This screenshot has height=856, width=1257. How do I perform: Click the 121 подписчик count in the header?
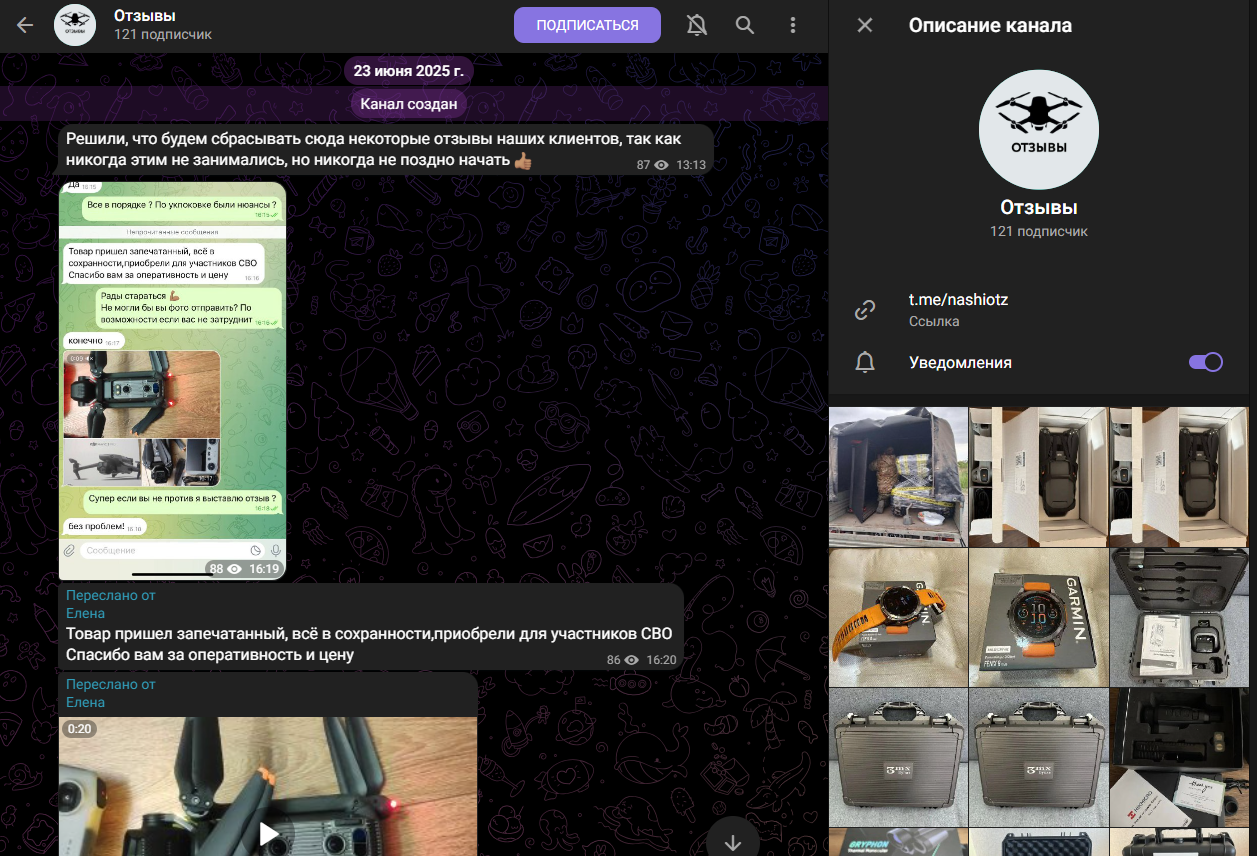click(x=163, y=35)
